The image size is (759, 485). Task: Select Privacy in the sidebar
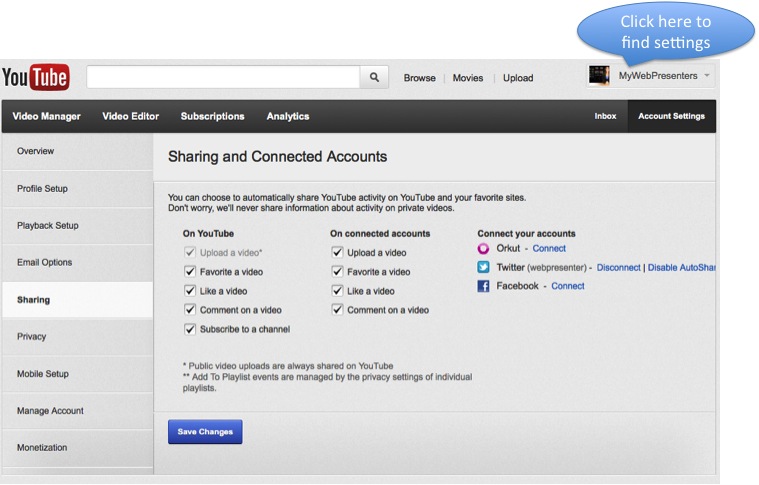tap(32, 337)
